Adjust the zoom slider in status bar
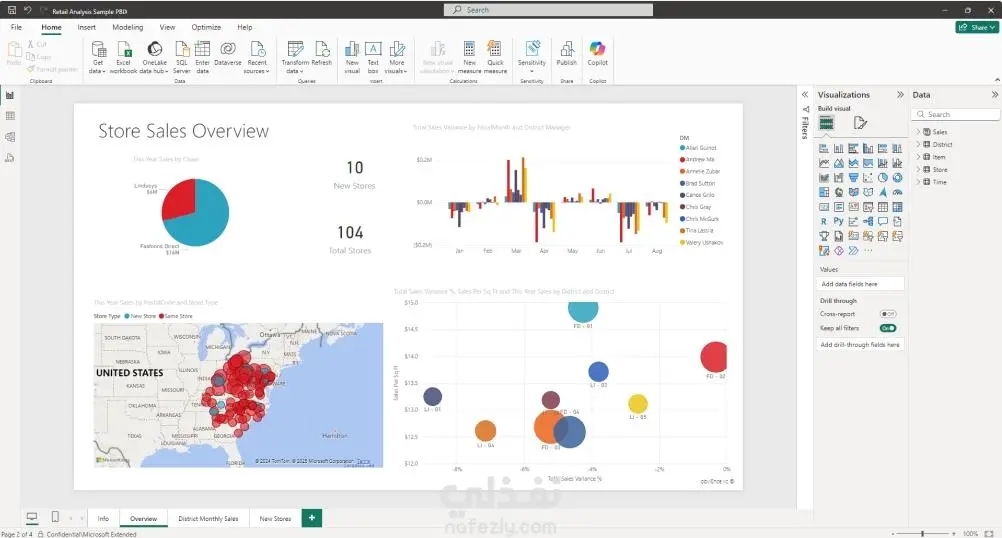Viewport: 1002px width, 538px height. [x=923, y=533]
